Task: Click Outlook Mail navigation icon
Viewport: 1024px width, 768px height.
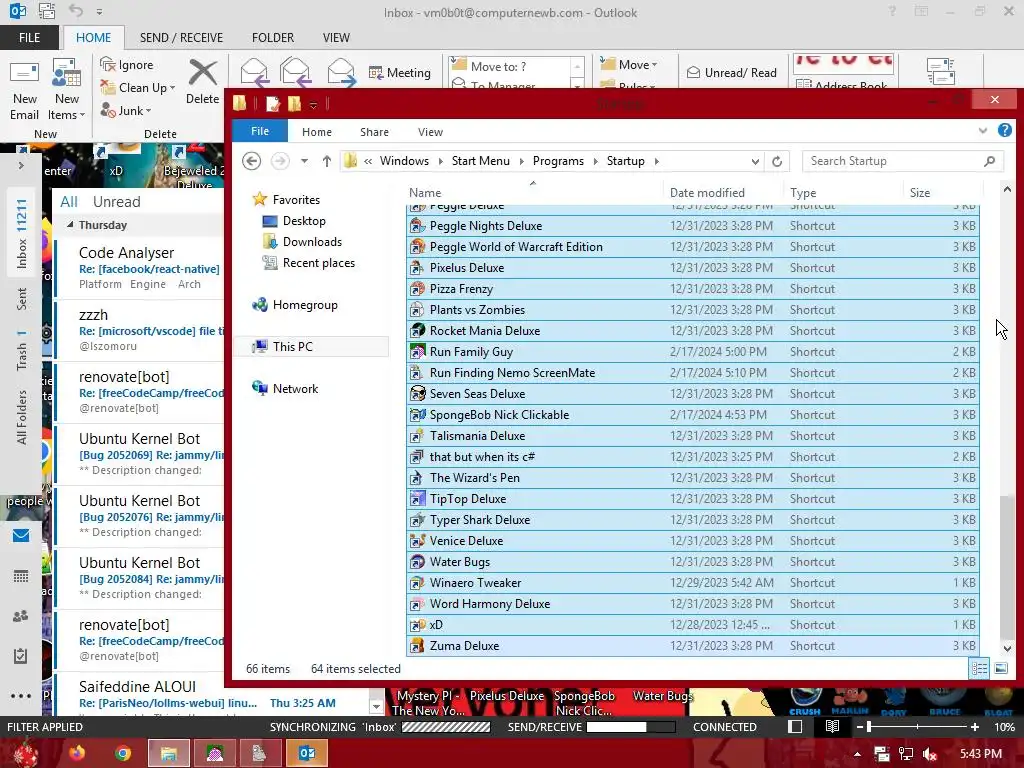Action: pos(21,536)
